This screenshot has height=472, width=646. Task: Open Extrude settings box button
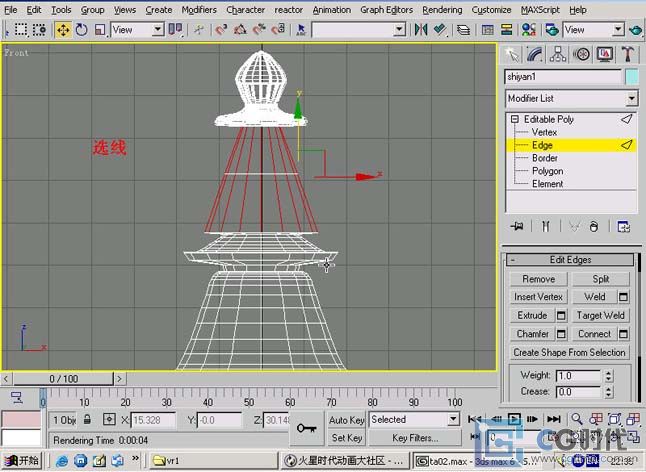(561, 315)
